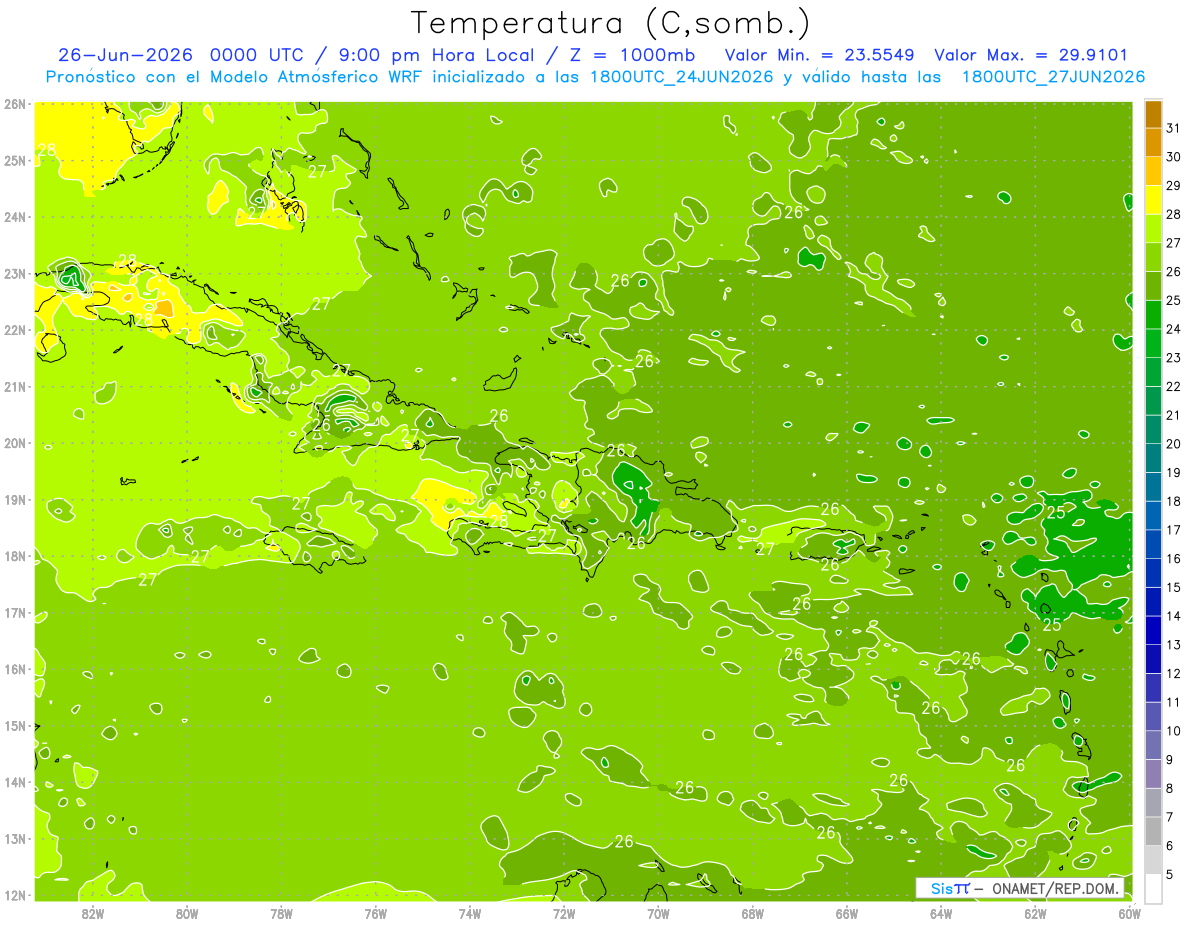Click the '15' label on the color scale
The image size is (1200, 927).
tap(1173, 587)
